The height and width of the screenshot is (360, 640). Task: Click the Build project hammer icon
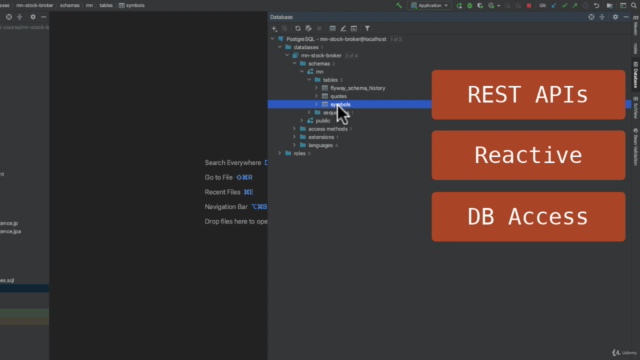399,5
